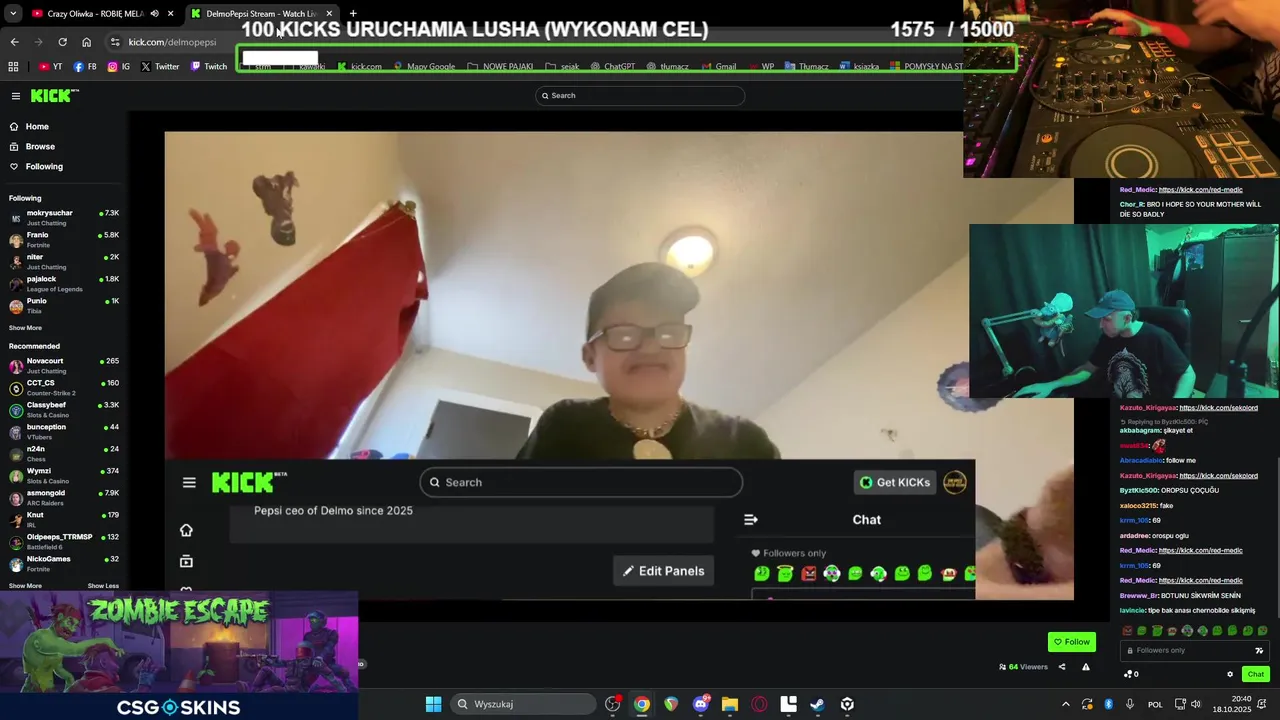This screenshot has height=720, width=1280.
Task: Open the emote picker in chat input
Action: click(x=1259, y=651)
